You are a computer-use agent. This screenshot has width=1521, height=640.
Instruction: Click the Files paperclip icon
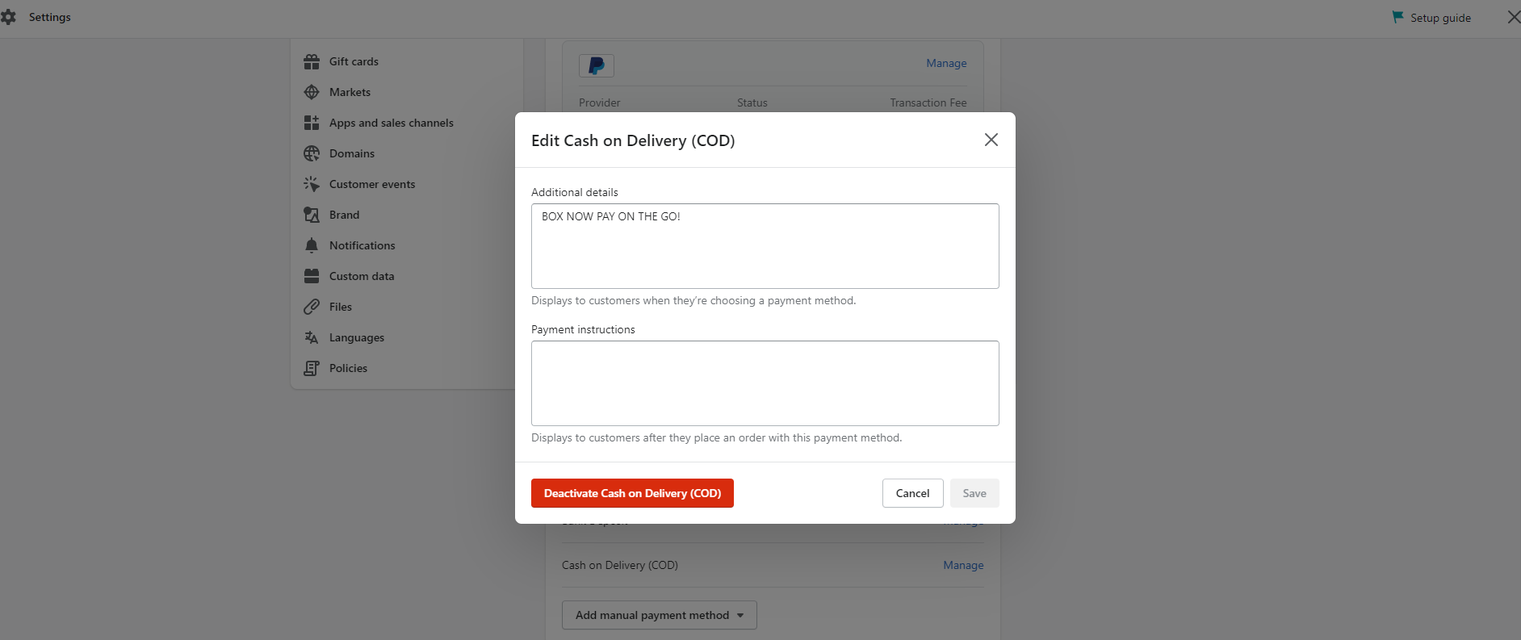pos(311,307)
